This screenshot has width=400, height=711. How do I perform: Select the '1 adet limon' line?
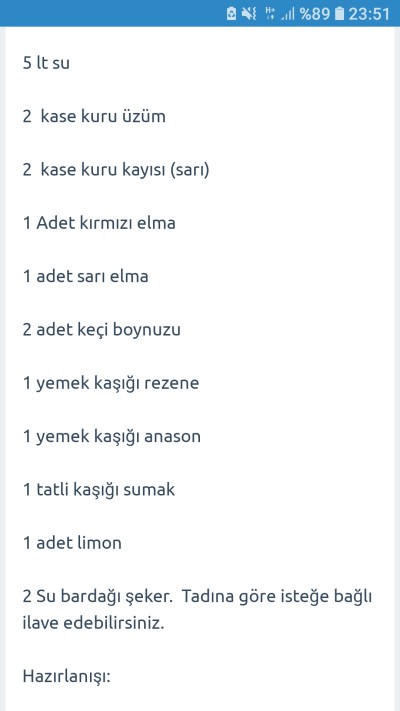72,543
